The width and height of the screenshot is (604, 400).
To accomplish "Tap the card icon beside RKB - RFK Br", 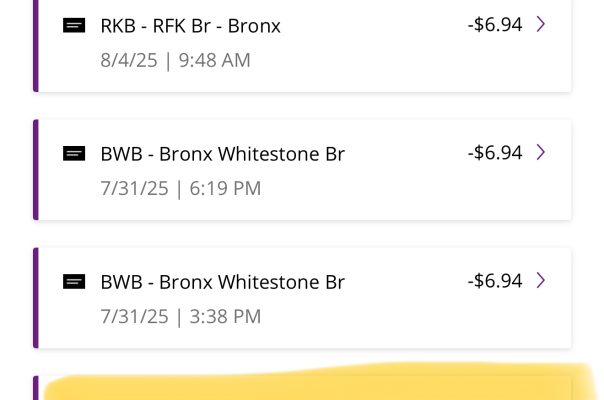I will point(74,26).
